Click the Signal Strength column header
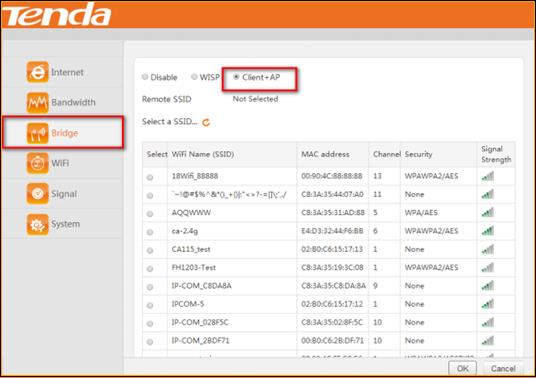The width and height of the screenshot is (536, 378). 496,154
